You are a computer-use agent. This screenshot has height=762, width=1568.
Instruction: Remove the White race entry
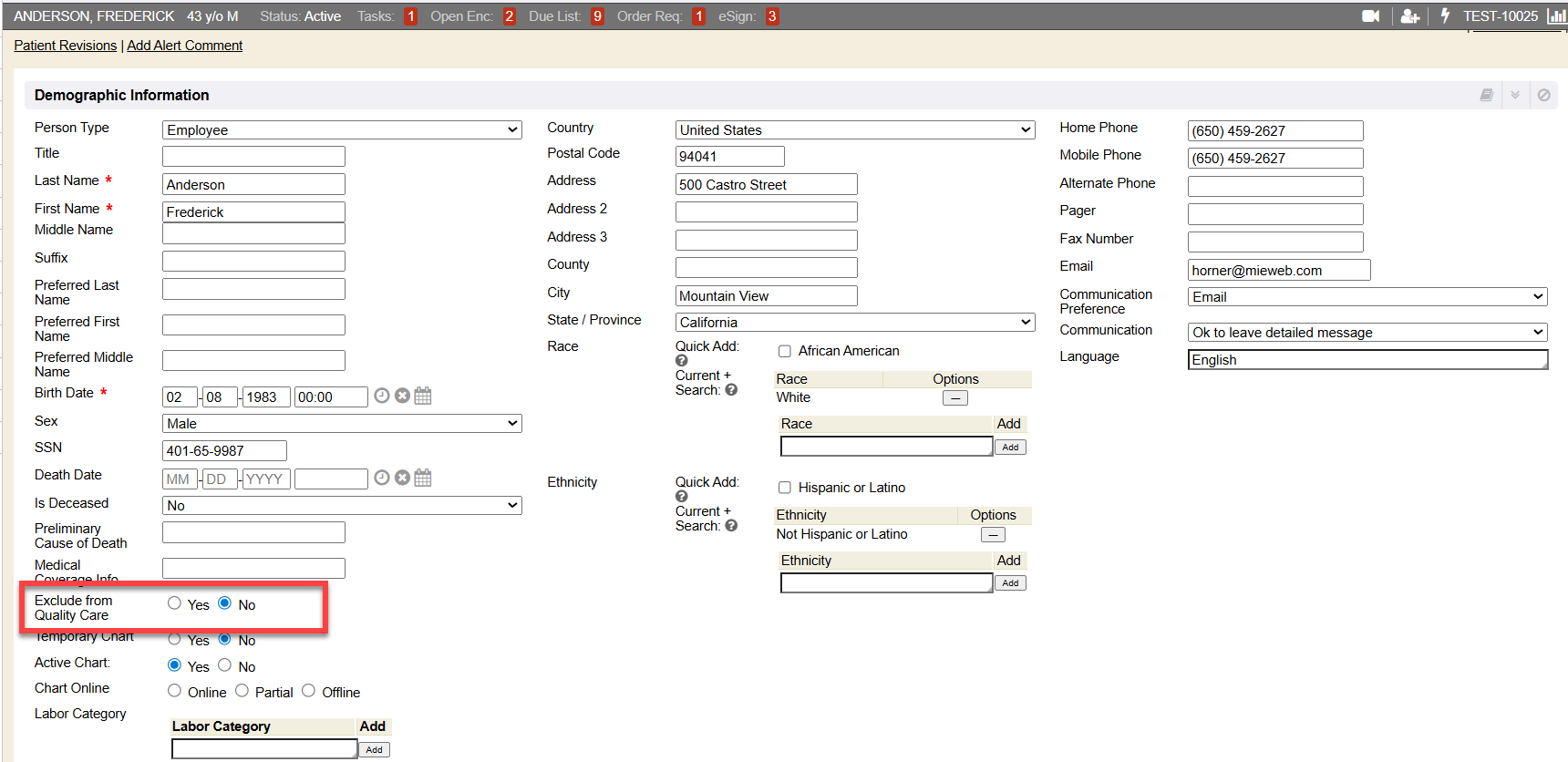(954, 398)
